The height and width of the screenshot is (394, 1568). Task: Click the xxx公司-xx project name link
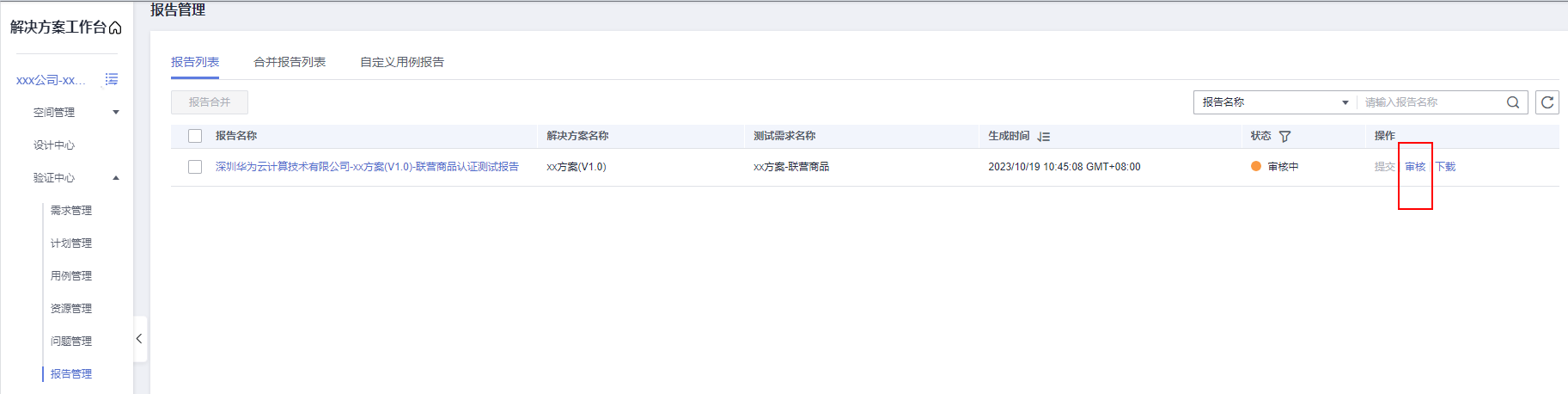51,80
